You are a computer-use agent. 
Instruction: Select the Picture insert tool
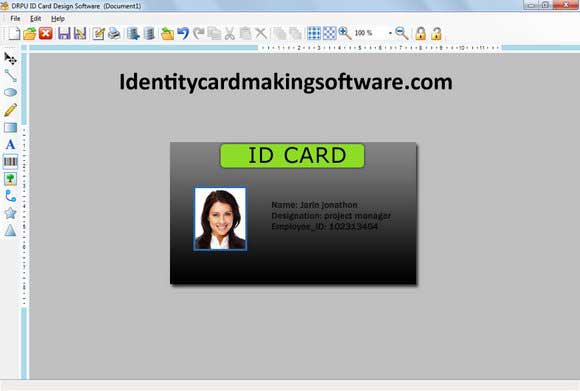tap(10, 179)
